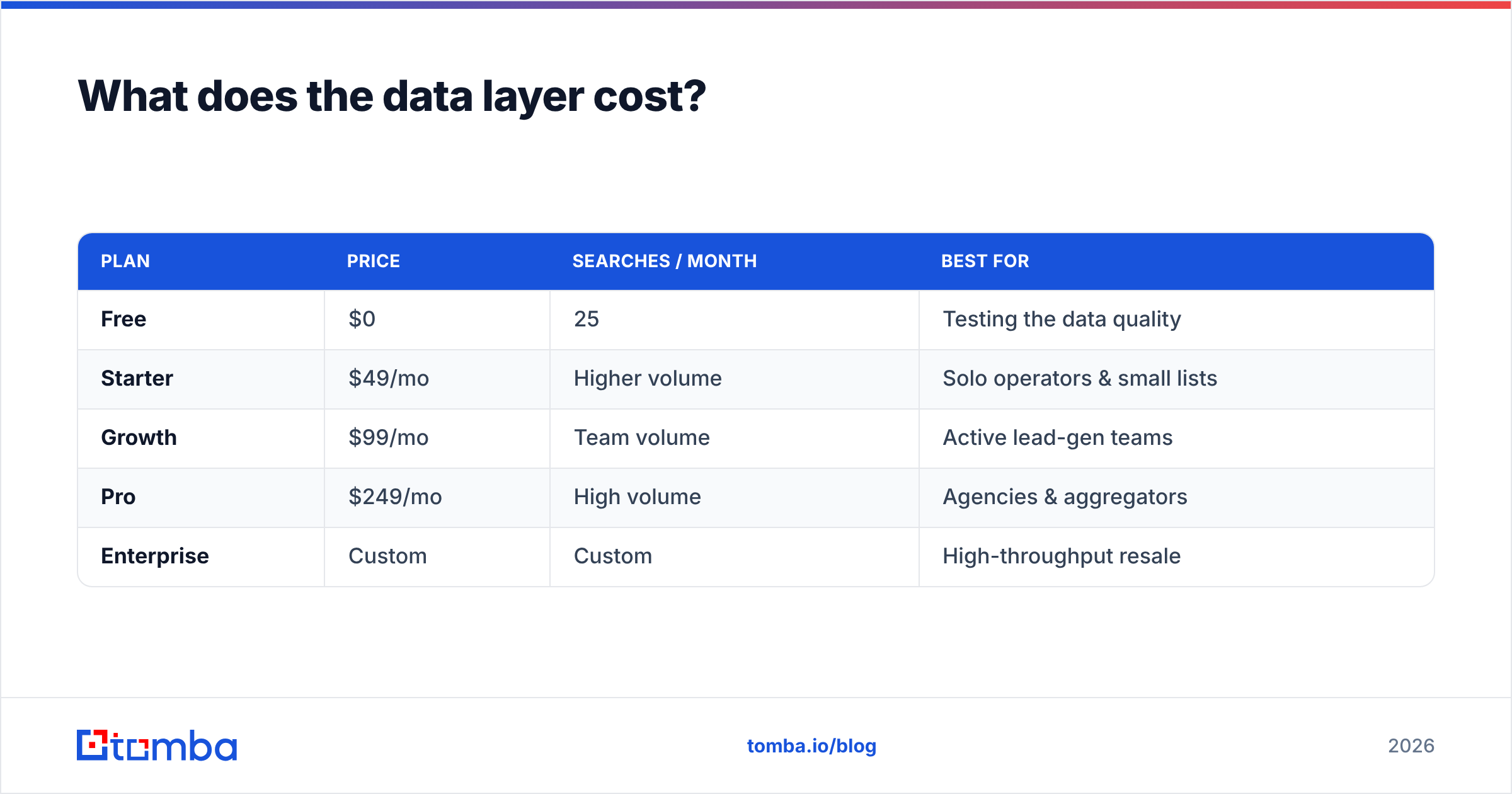Click the Enterprise plan name cell
Image resolution: width=1512 pixels, height=794 pixels.
click(201, 556)
